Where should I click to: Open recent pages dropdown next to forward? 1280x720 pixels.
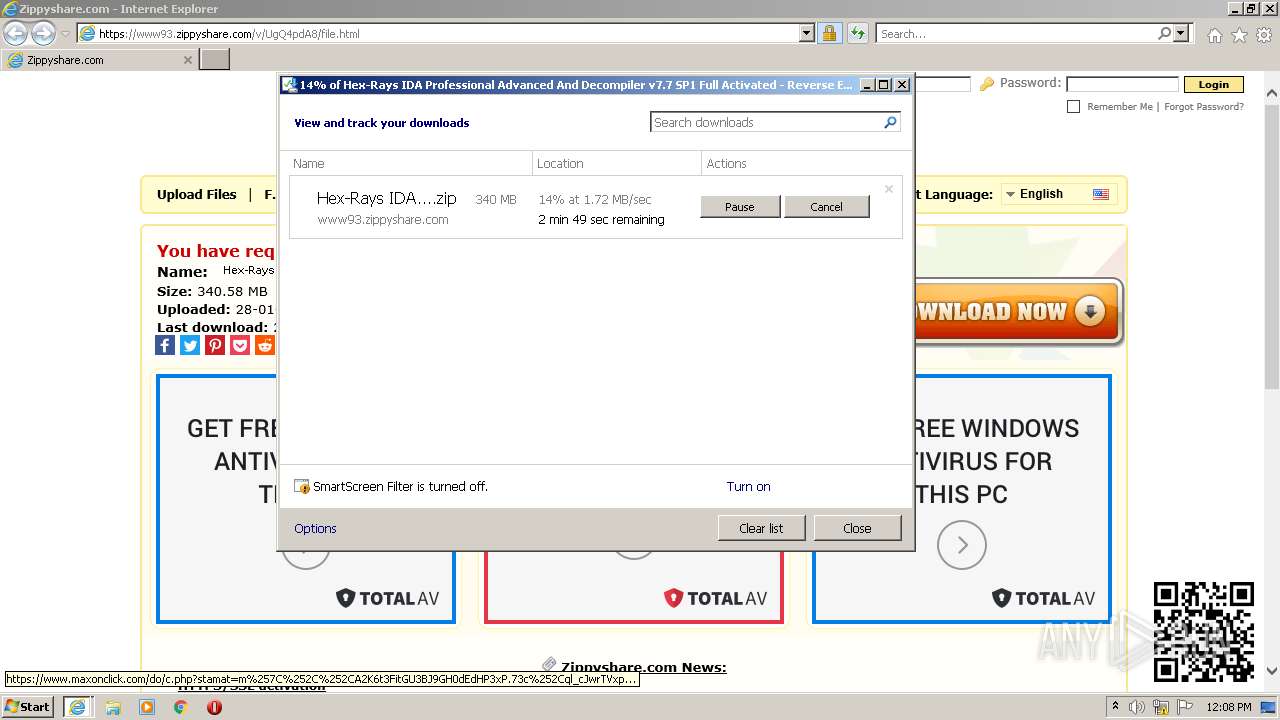click(65, 34)
